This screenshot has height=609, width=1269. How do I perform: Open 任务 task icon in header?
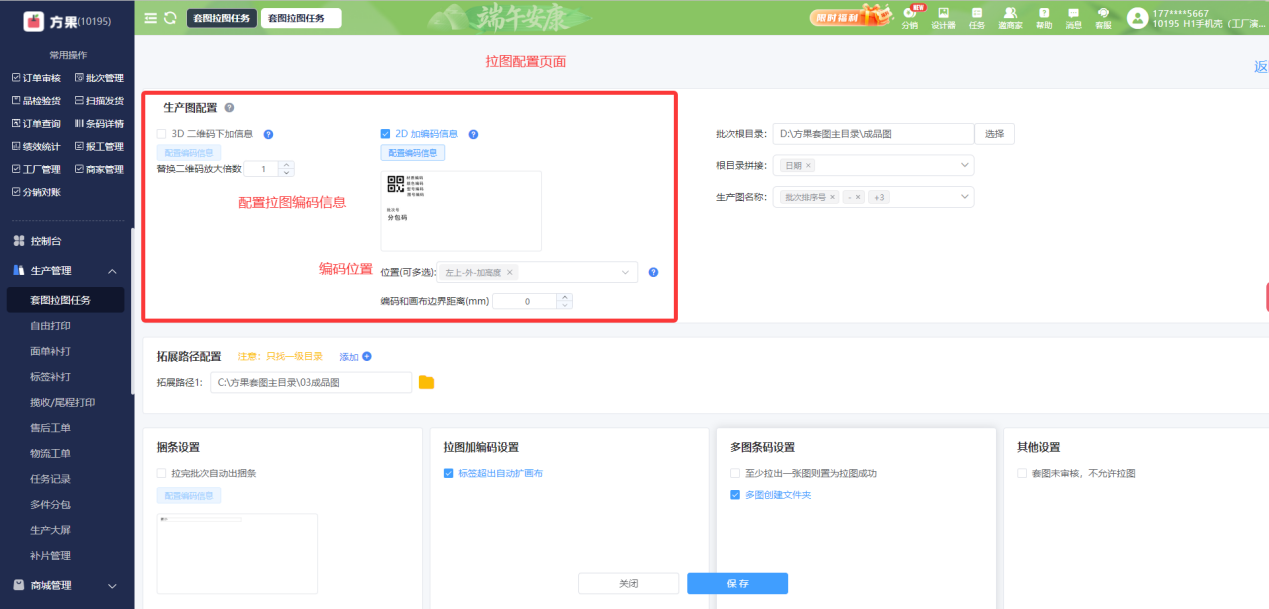977,17
